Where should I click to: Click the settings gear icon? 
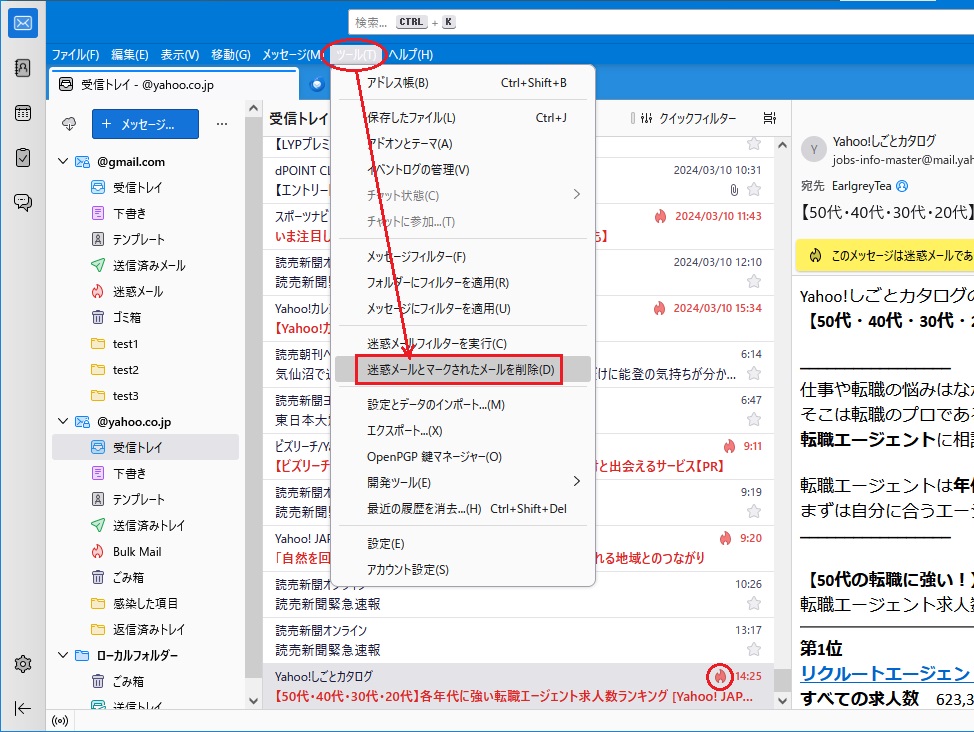[x=23, y=664]
